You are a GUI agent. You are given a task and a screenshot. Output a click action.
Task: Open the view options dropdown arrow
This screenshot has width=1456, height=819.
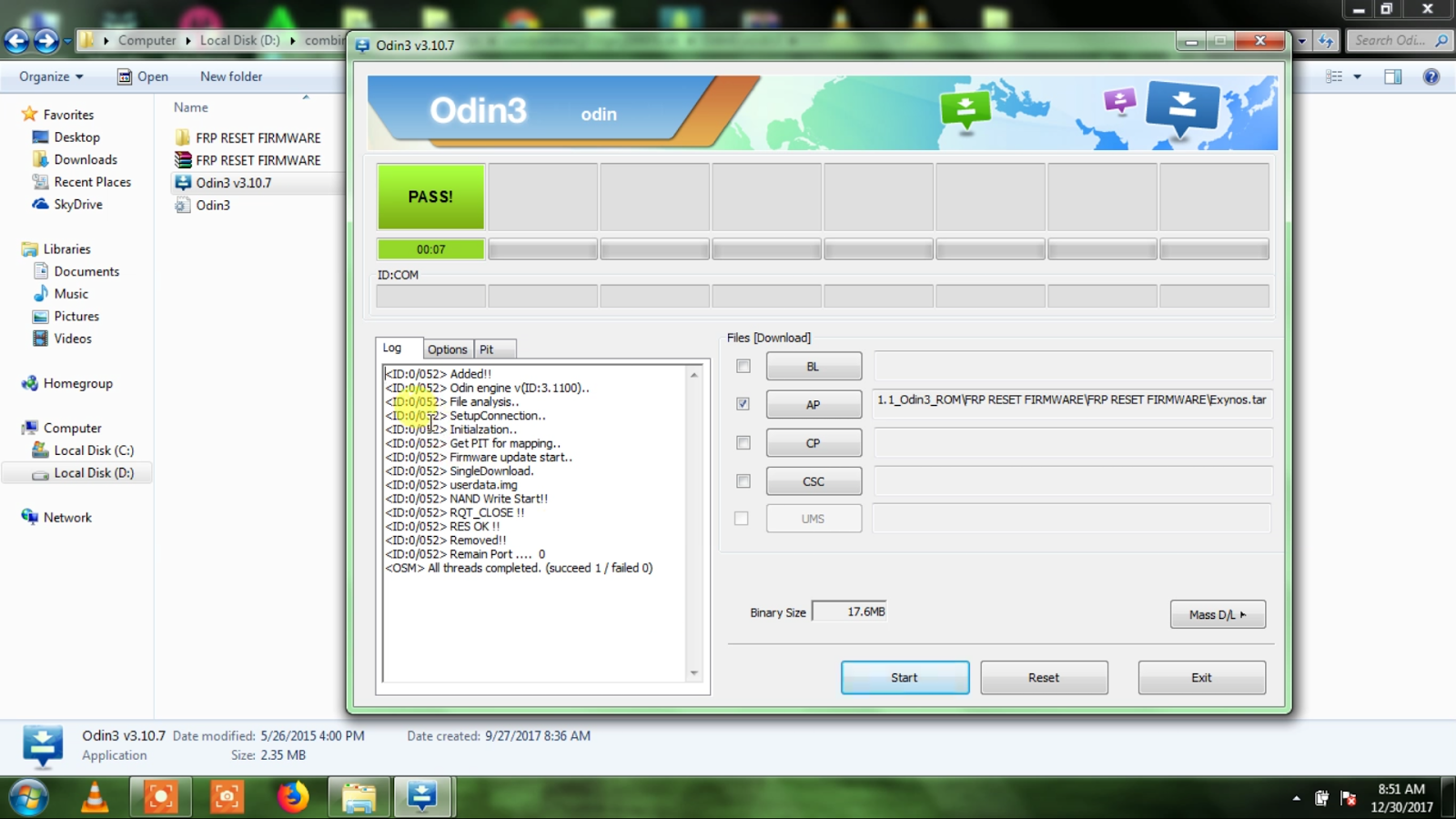tap(1357, 76)
